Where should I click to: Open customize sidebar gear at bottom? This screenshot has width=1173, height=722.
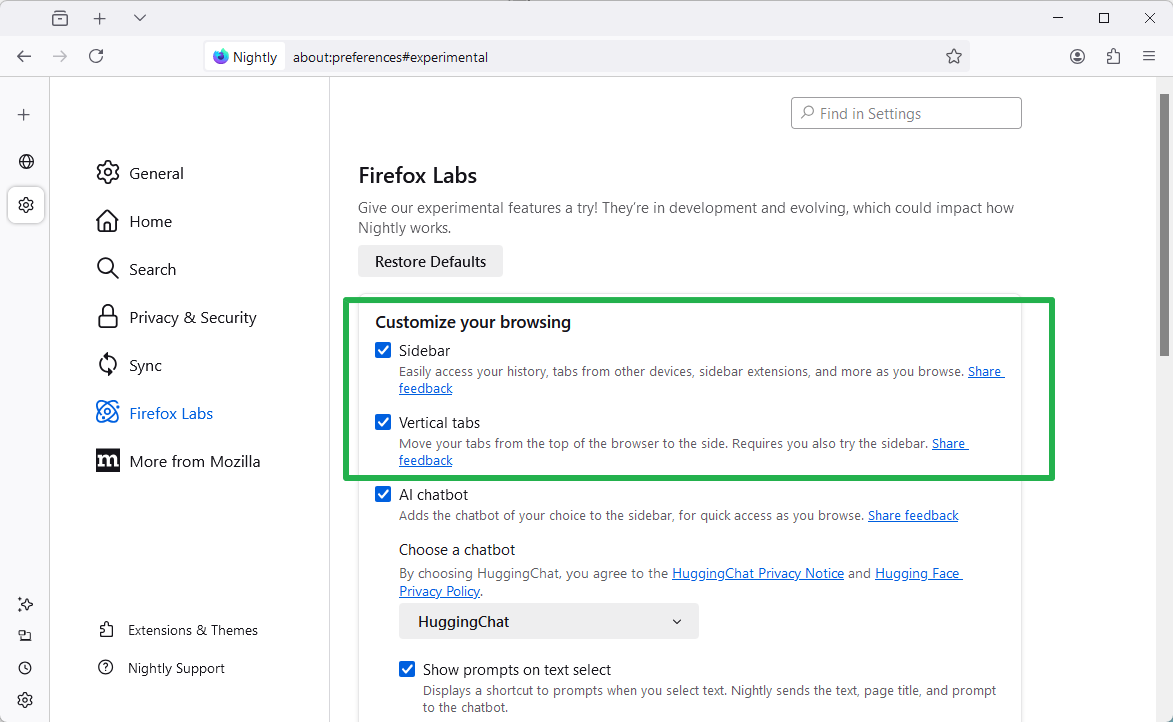tap(25, 700)
